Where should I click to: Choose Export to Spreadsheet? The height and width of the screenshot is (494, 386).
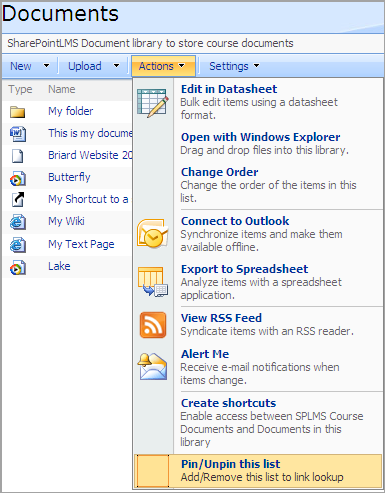pos(244,269)
